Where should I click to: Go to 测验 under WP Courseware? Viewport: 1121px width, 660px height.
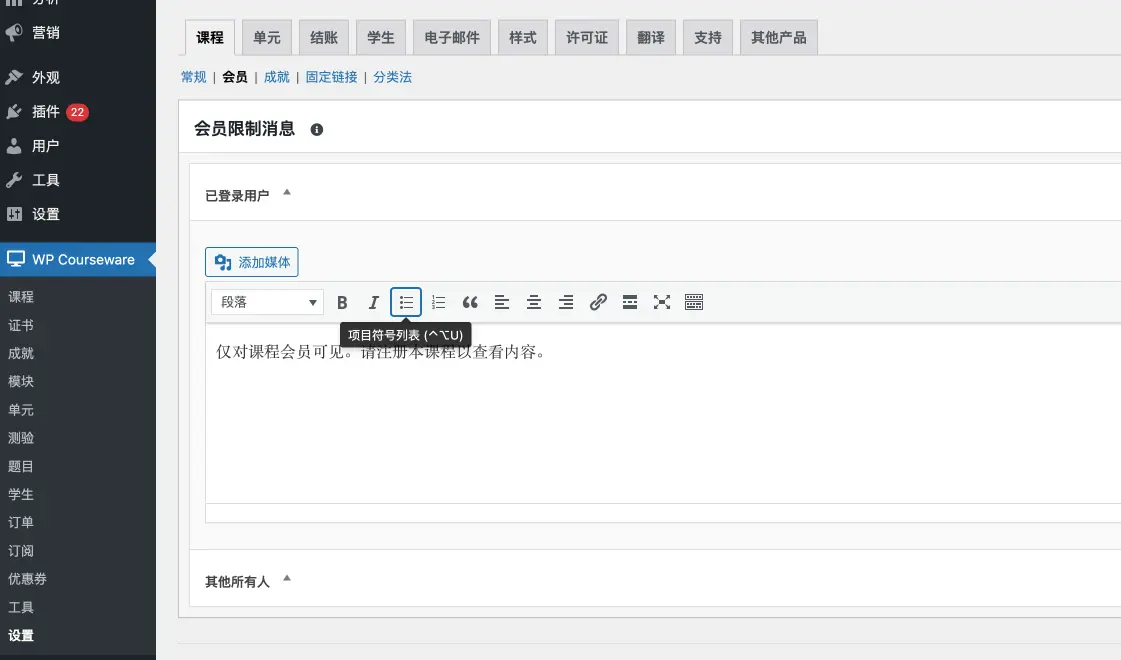pyautogui.click(x=21, y=438)
